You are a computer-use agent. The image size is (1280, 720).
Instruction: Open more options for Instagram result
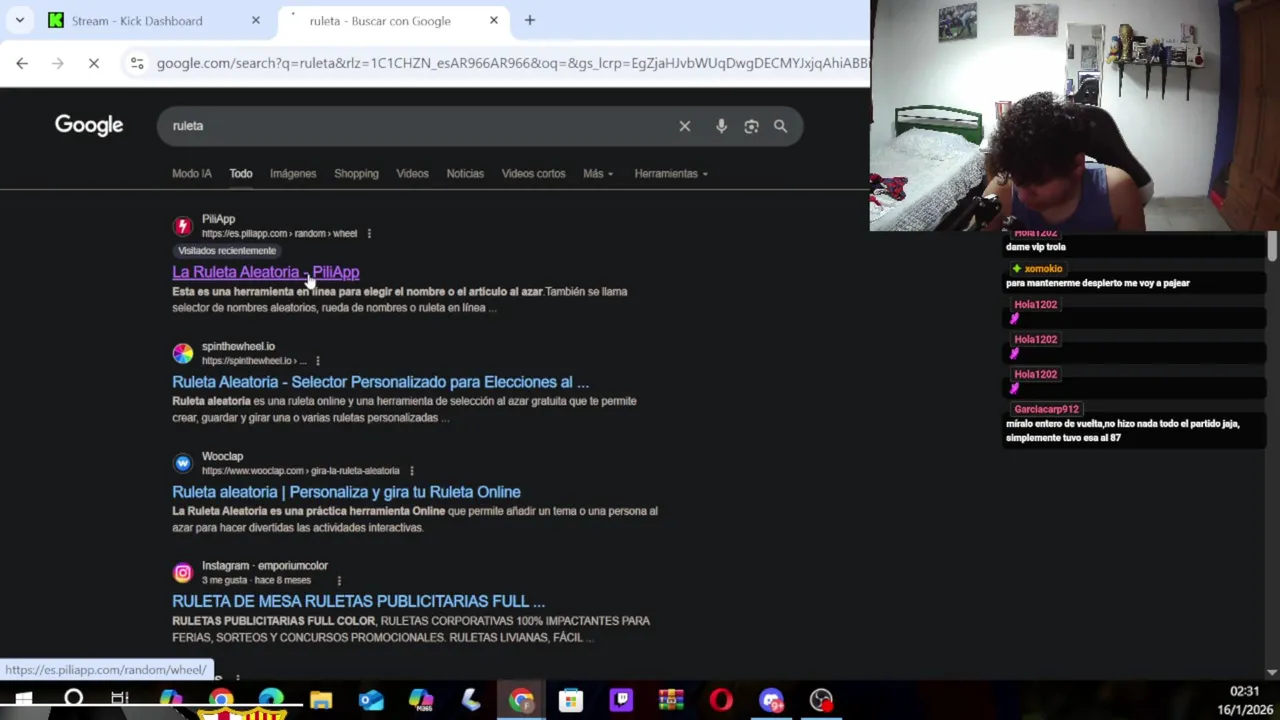click(339, 580)
